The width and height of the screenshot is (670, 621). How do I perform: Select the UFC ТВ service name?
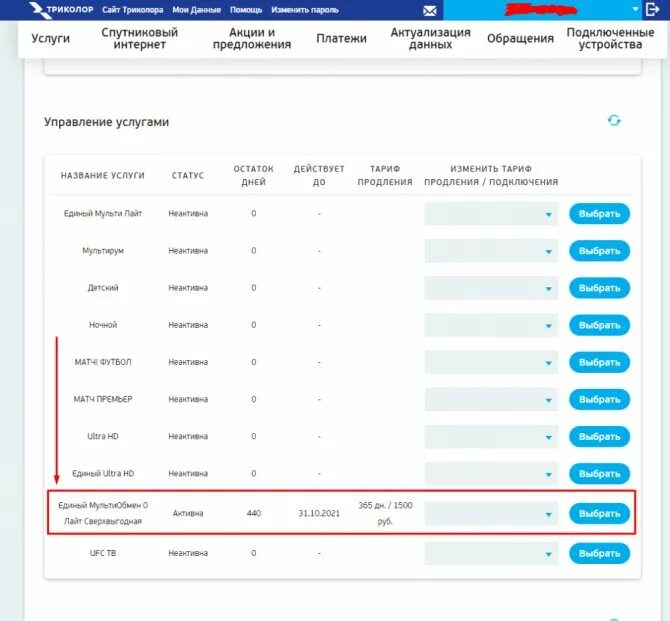tap(103, 553)
